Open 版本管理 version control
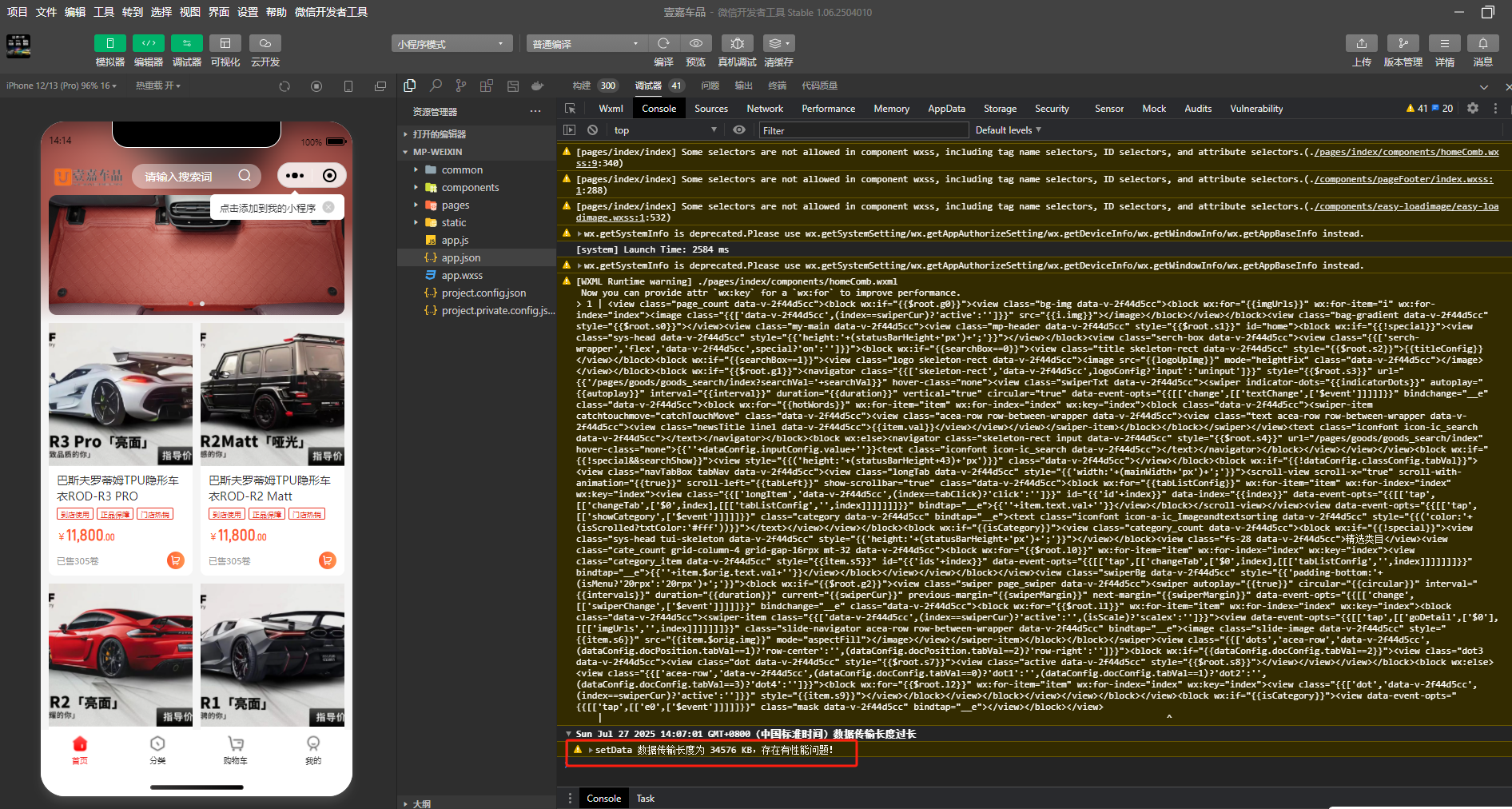The height and width of the screenshot is (809, 1512). (x=1403, y=43)
